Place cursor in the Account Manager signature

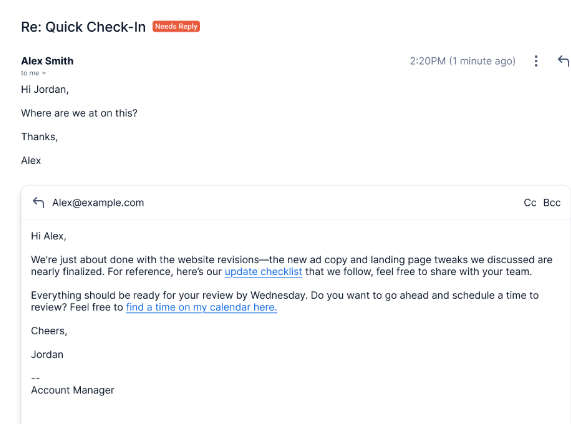click(x=72, y=390)
